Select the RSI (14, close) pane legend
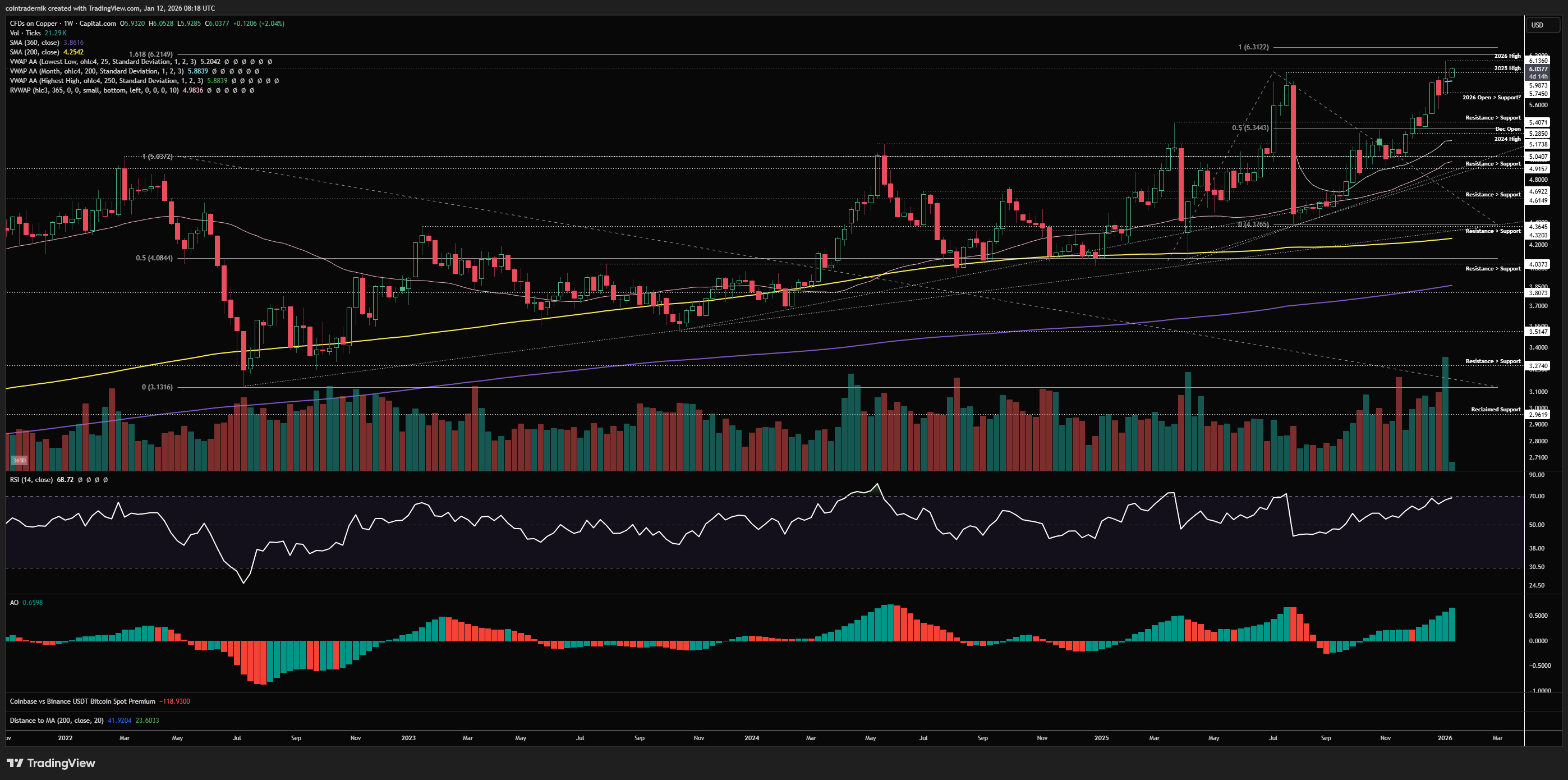 tap(31, 480)
